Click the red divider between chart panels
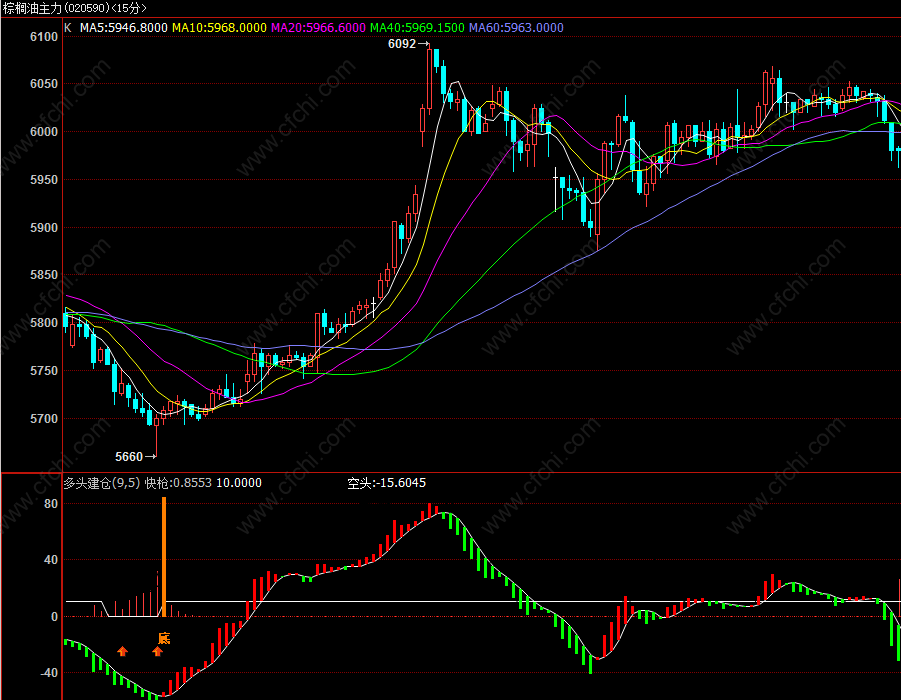 (450, 472)
